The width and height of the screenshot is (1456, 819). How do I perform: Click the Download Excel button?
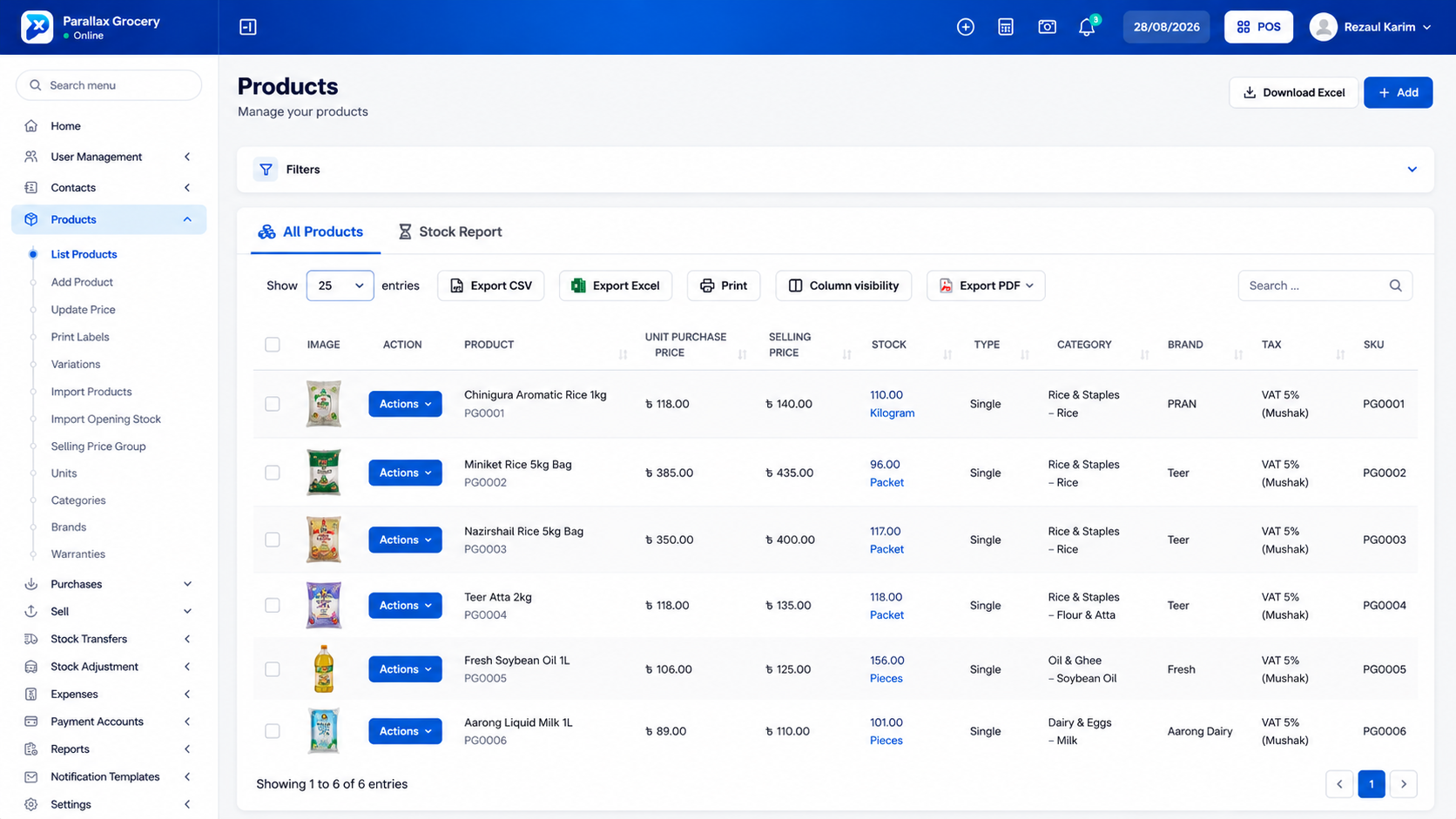pos(1293,92)
